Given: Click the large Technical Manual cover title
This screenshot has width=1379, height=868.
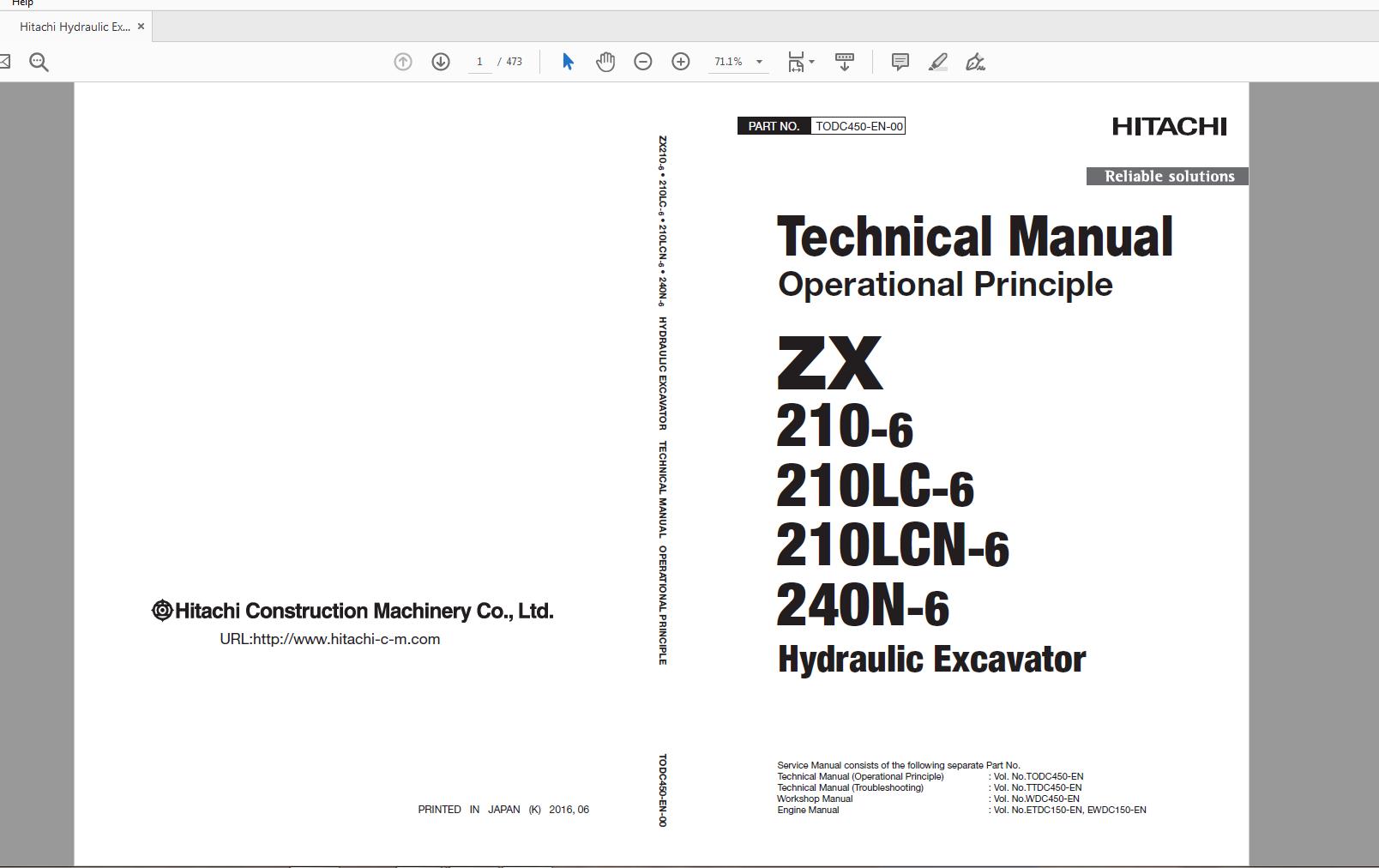Looking at the screenshot, I should click(x=975, y=237).
